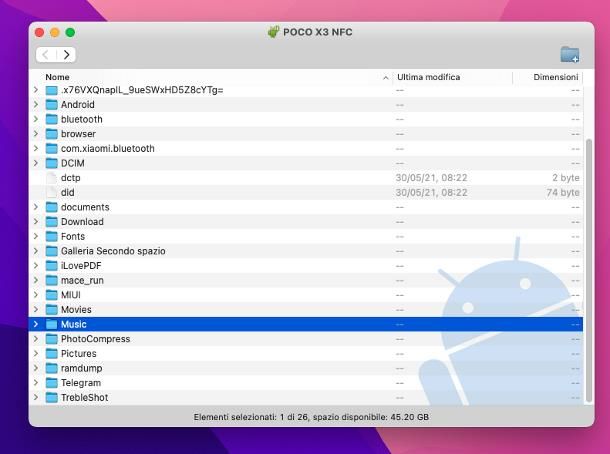Select the Galleria Secondo spazio folder name
The height and width of the screenshot is (454, 610).
113,251
